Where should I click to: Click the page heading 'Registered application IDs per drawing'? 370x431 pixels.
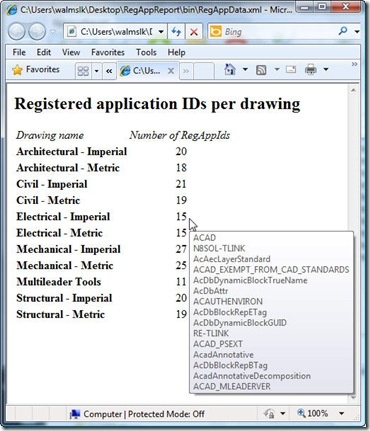[157, 104]
